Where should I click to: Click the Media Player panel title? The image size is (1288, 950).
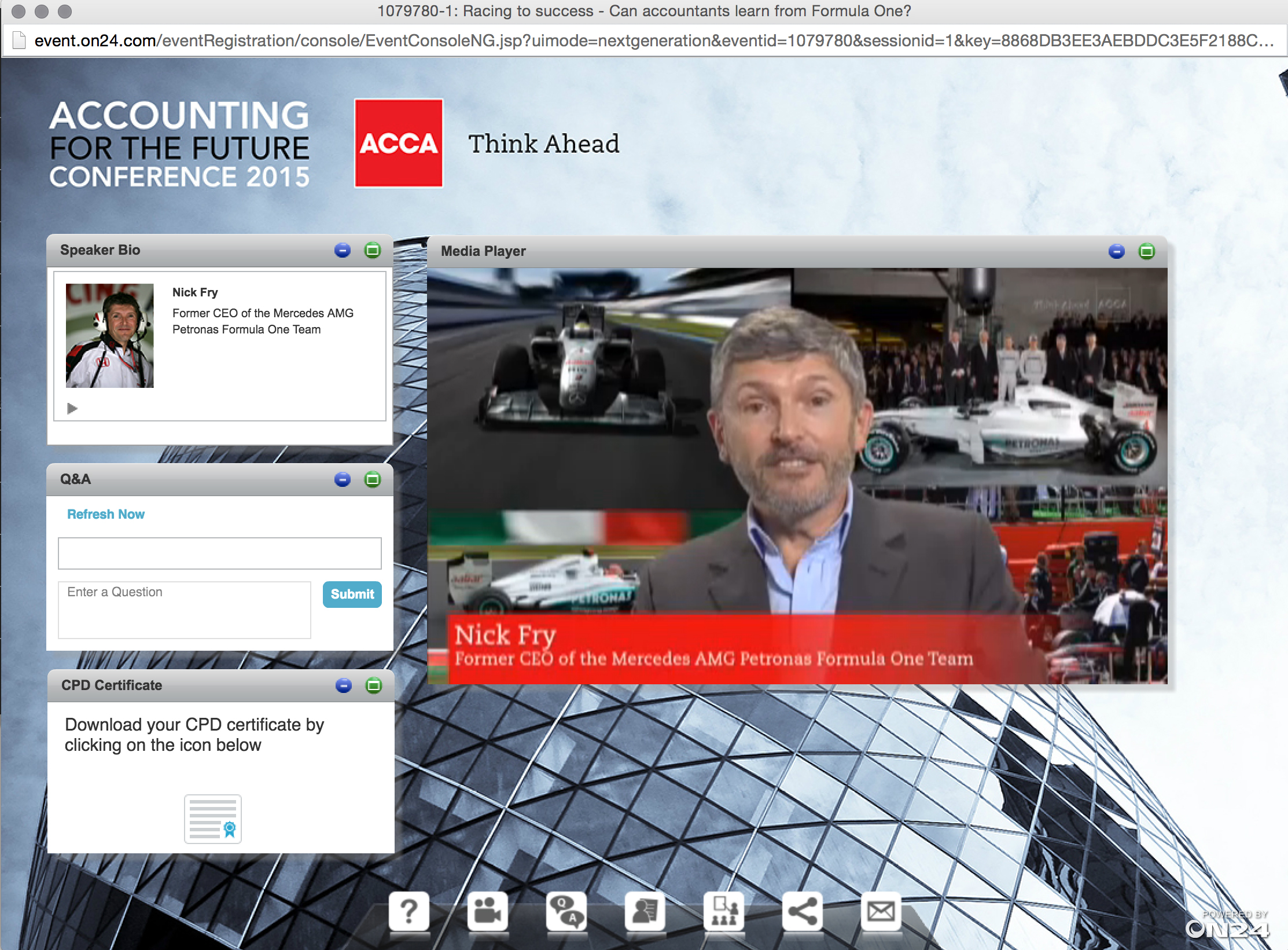point(483,251)
